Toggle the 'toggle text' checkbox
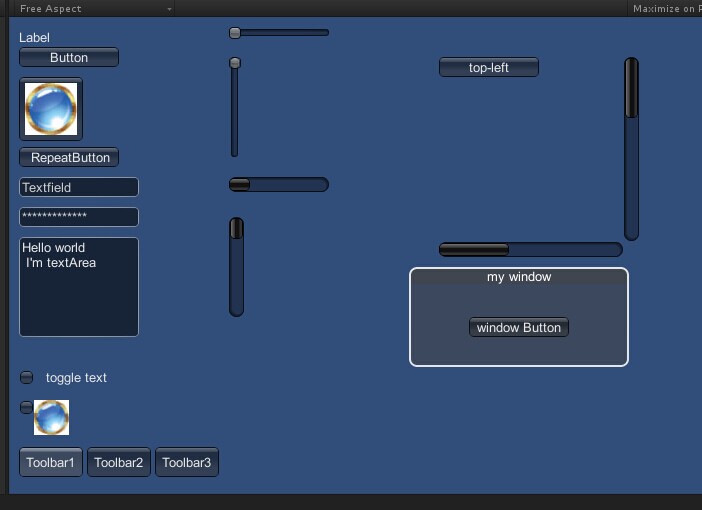Screen dimensions: 702x510 pos(26,377)
